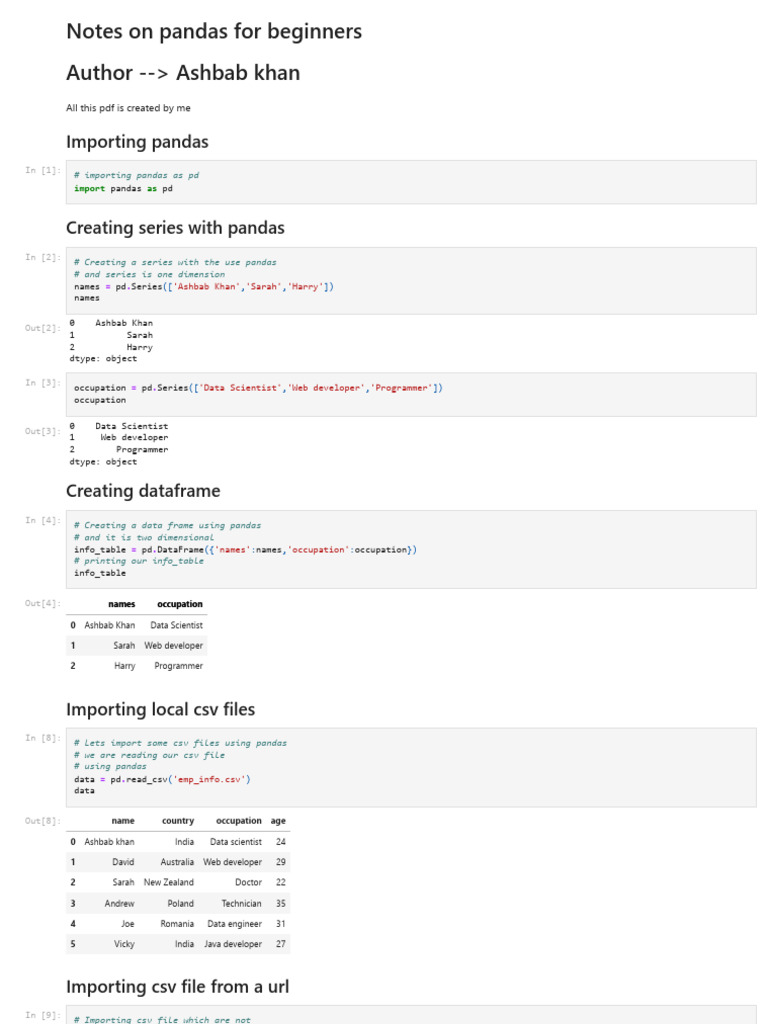Click the pd.DataFrame info_table code cell
Viewport: 768px width, 1024px height.
point(410,549)
